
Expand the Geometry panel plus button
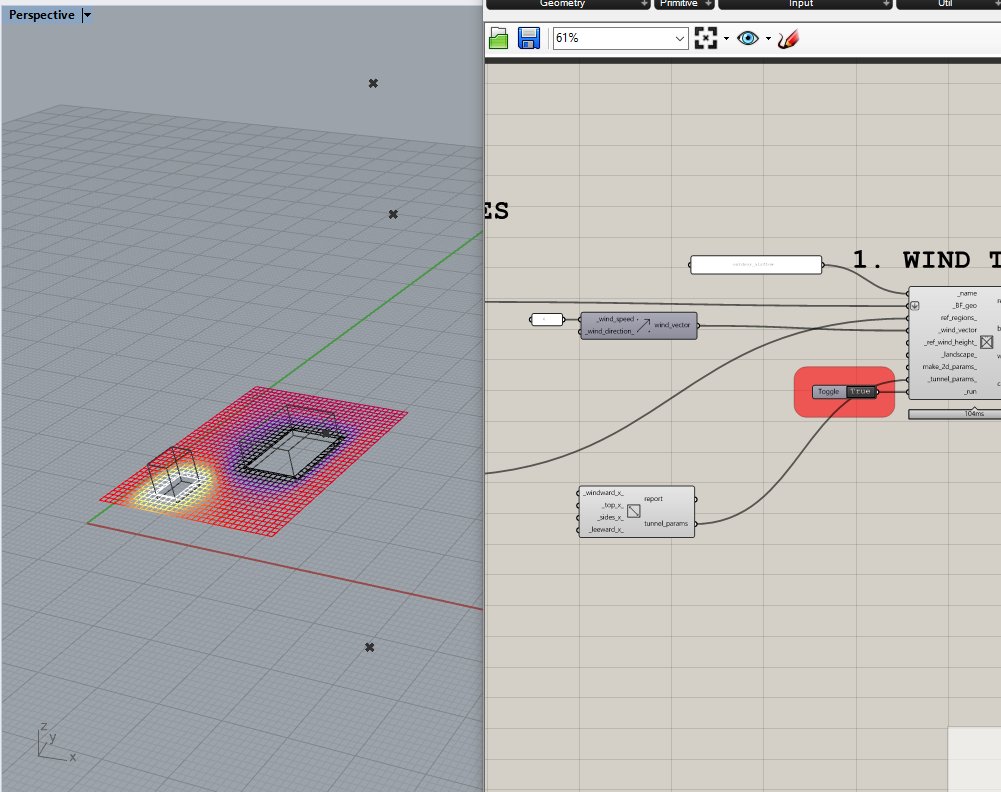[x=644, y=4]
